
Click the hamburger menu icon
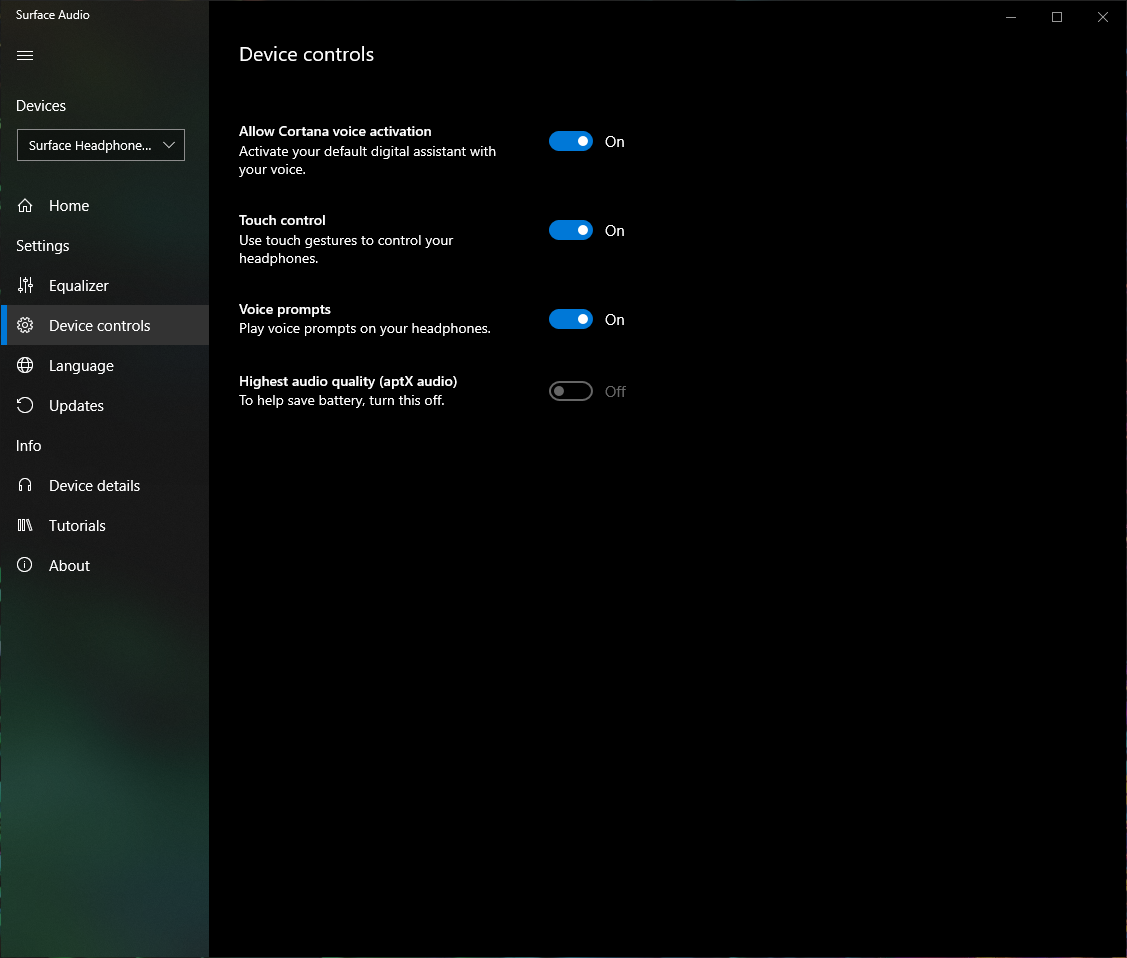25,55
